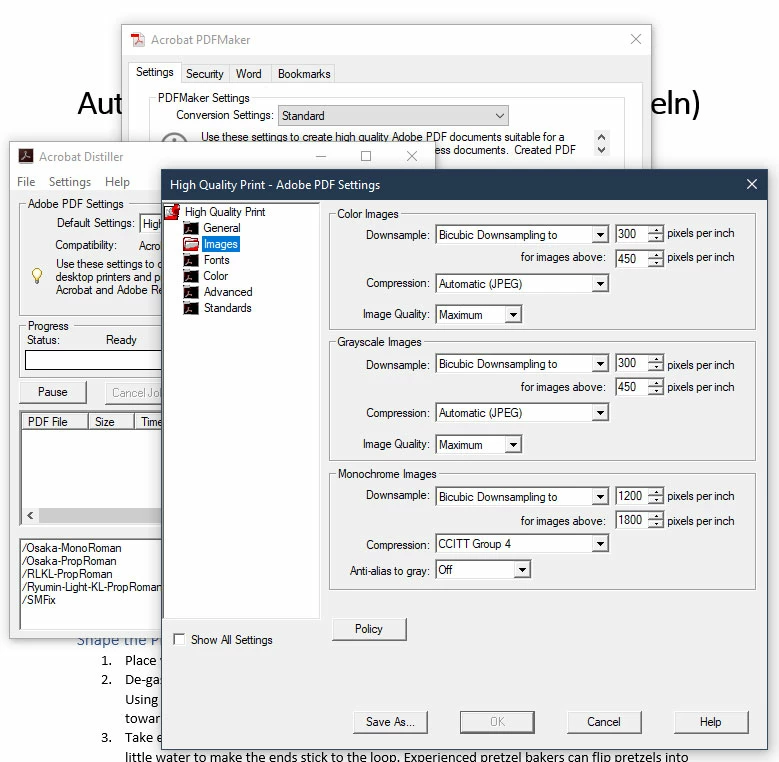Image resolution: width=779 pixels, height=762 pixels.
Task: Close the Acrobat Distiller window
Action: point(412,156)
